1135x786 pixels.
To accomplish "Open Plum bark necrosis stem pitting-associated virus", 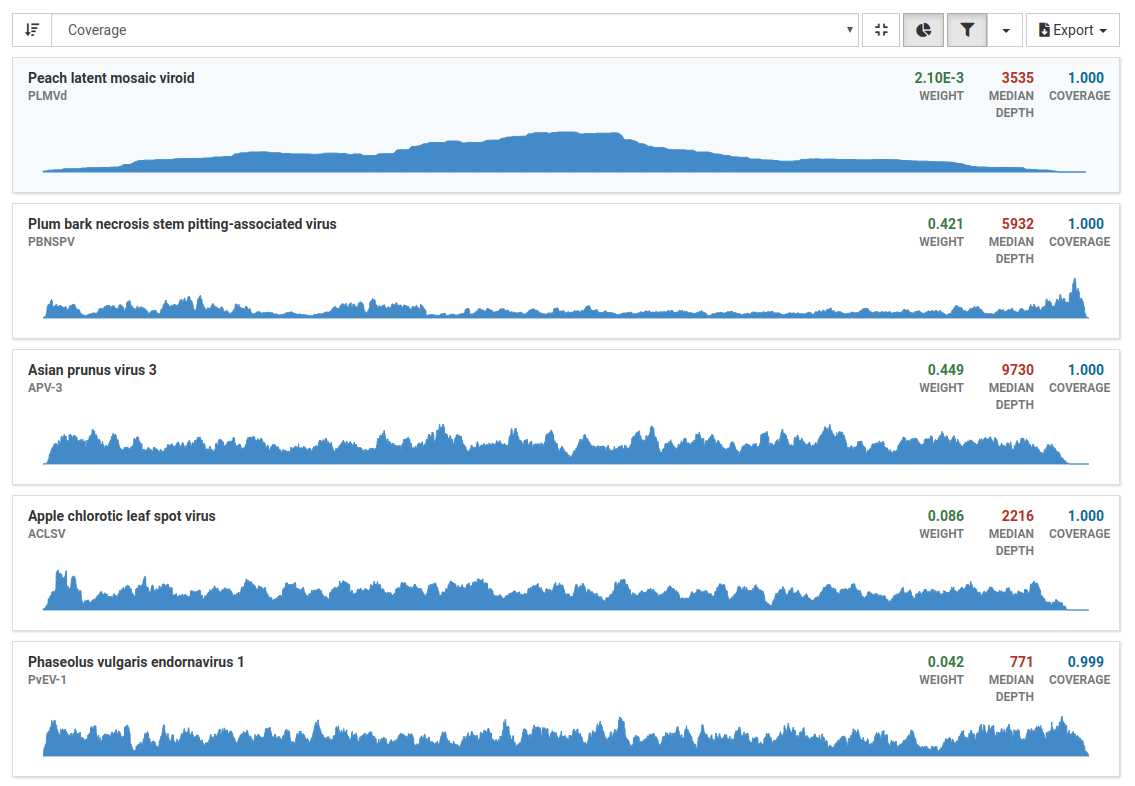I will 182,224.
